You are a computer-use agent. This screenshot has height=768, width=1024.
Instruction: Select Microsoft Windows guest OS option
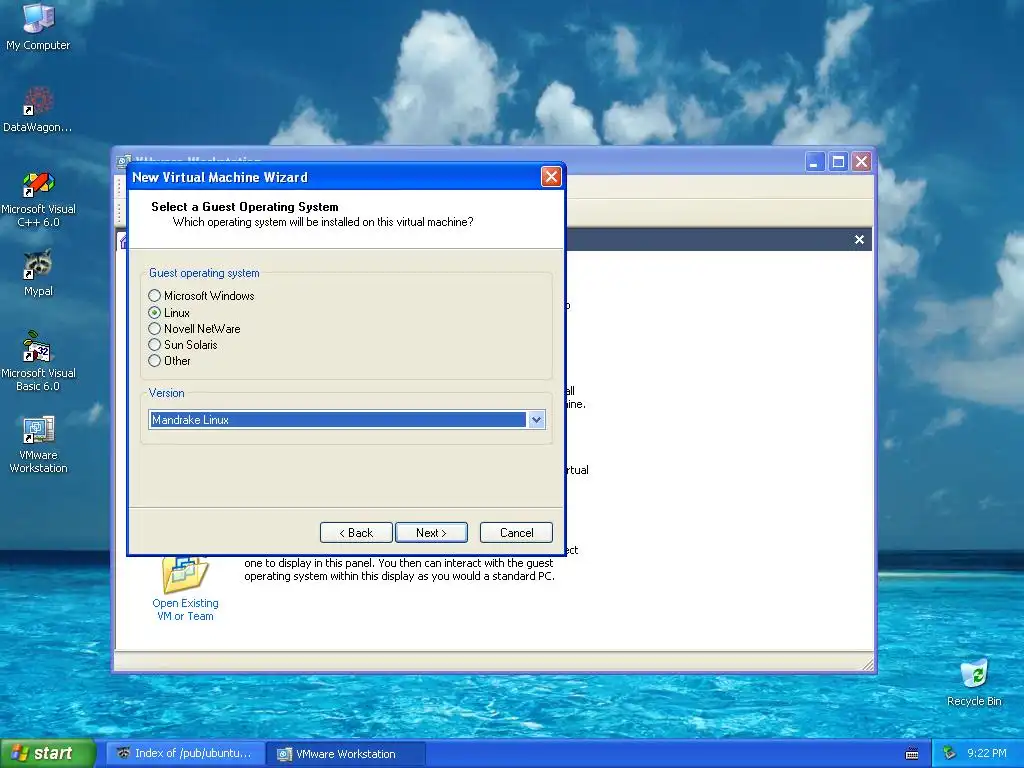pos(201,296)
